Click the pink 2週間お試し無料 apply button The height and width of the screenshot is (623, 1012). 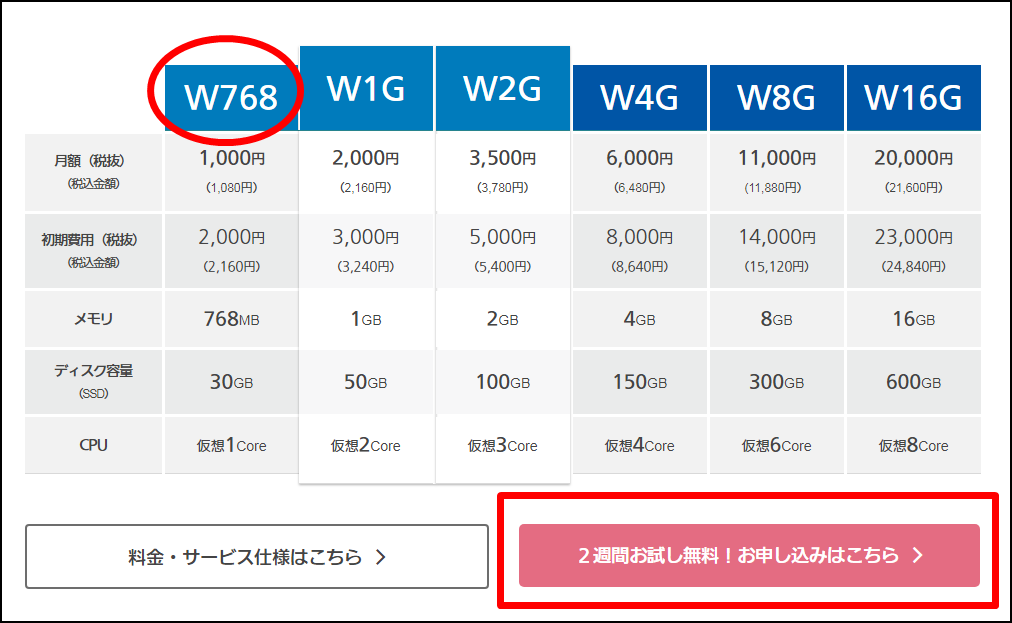coord(748,556)
